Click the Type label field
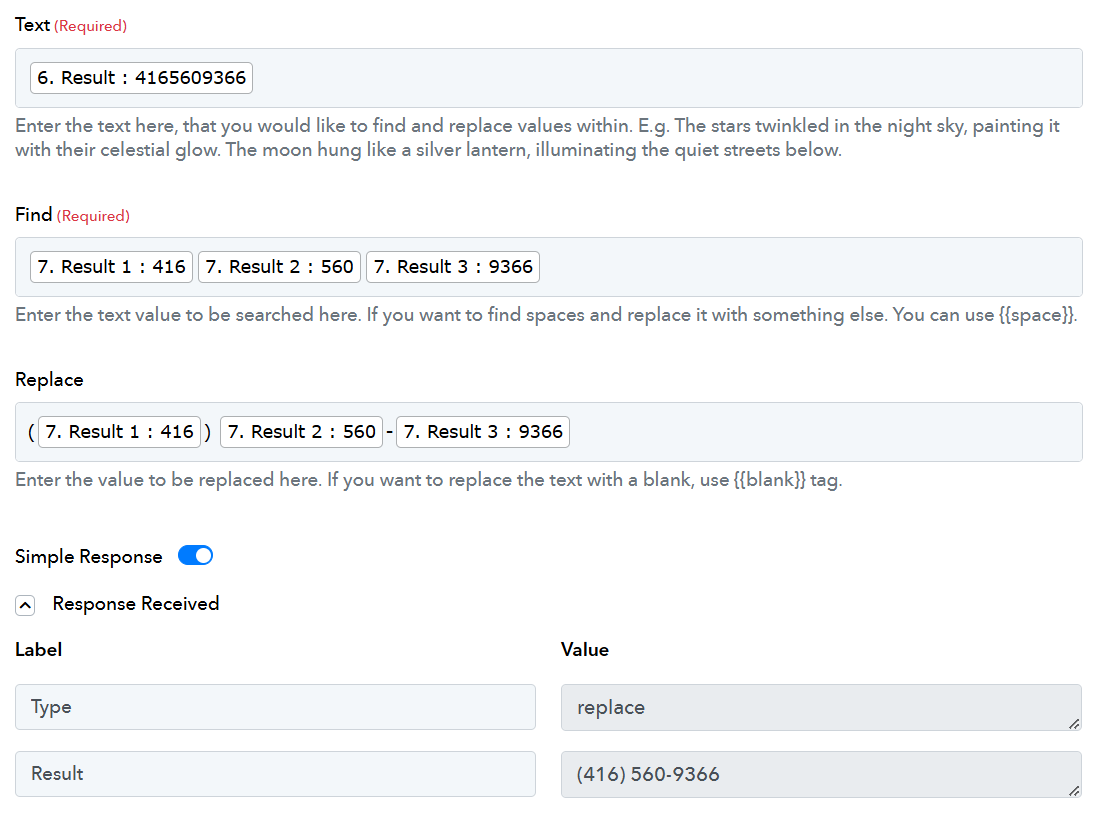This screenshot has width=1100, height=822. [275, 707]
